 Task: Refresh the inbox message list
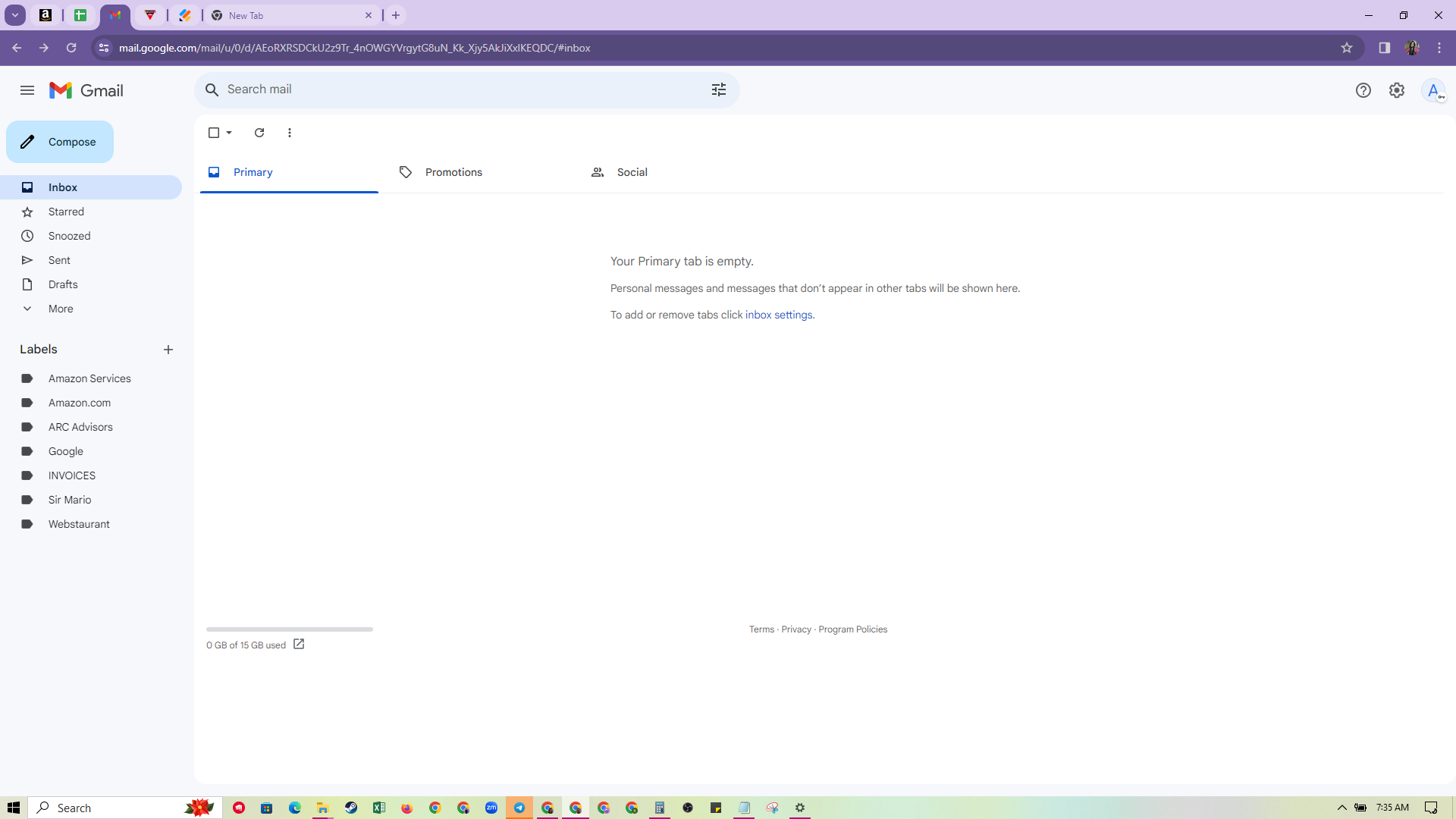259,133
